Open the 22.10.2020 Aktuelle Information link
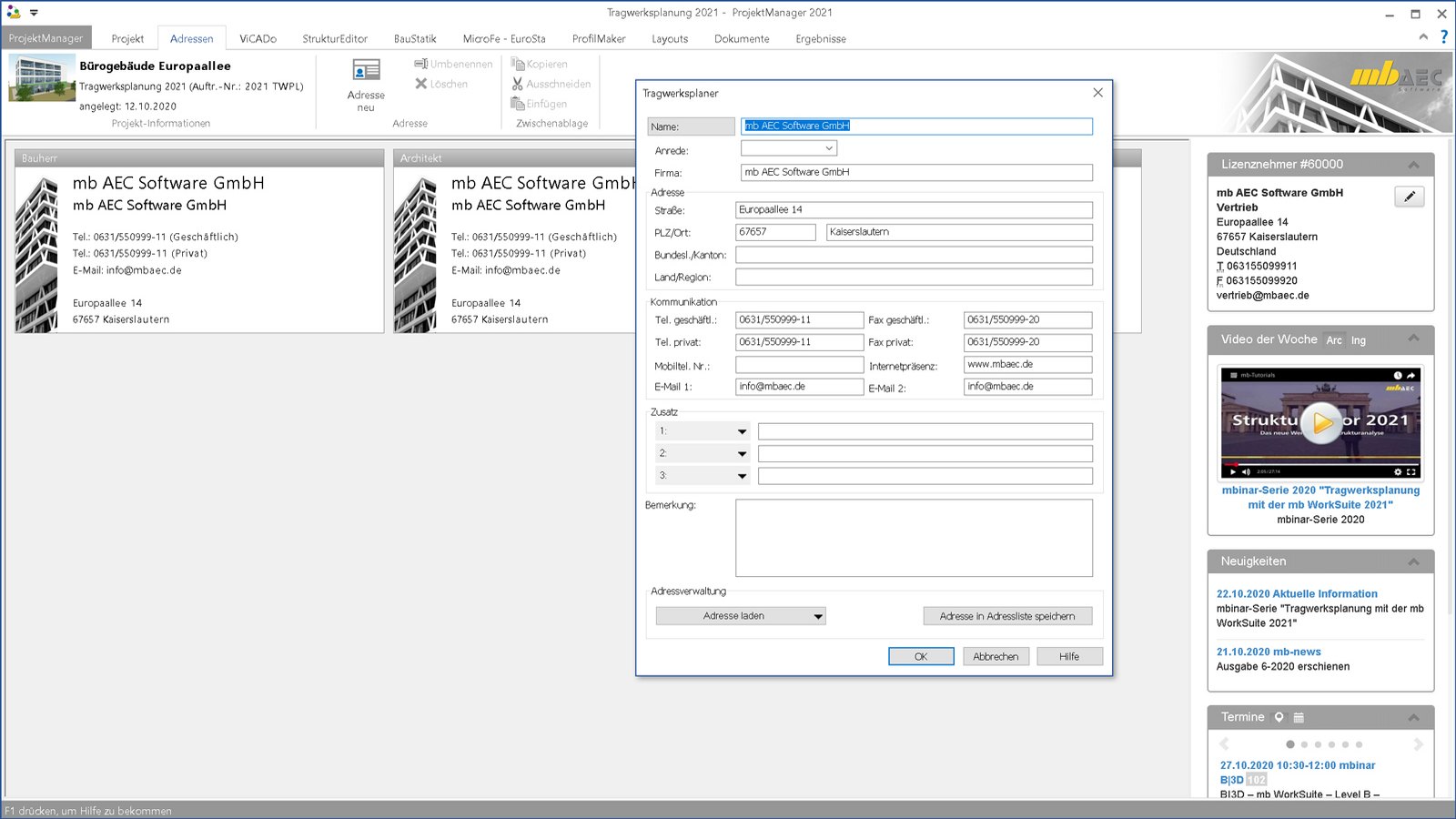Viewport: 1456px width, 819px height. [1297, 593]
